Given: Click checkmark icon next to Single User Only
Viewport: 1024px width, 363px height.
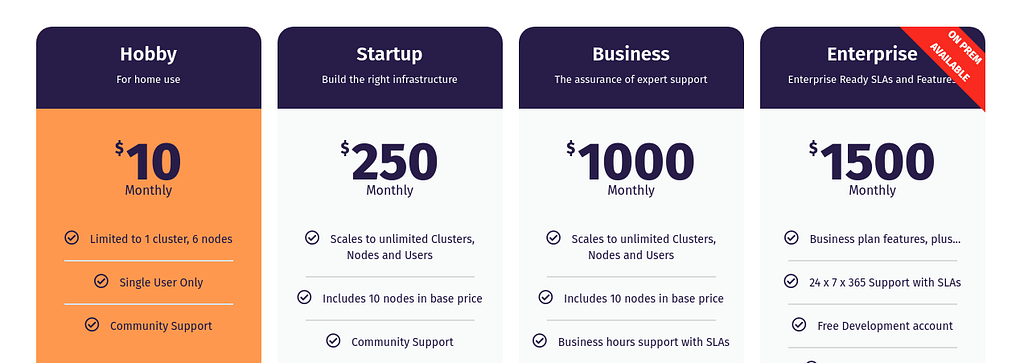Looking at the screenshot, I should click(x=101, y=281).
